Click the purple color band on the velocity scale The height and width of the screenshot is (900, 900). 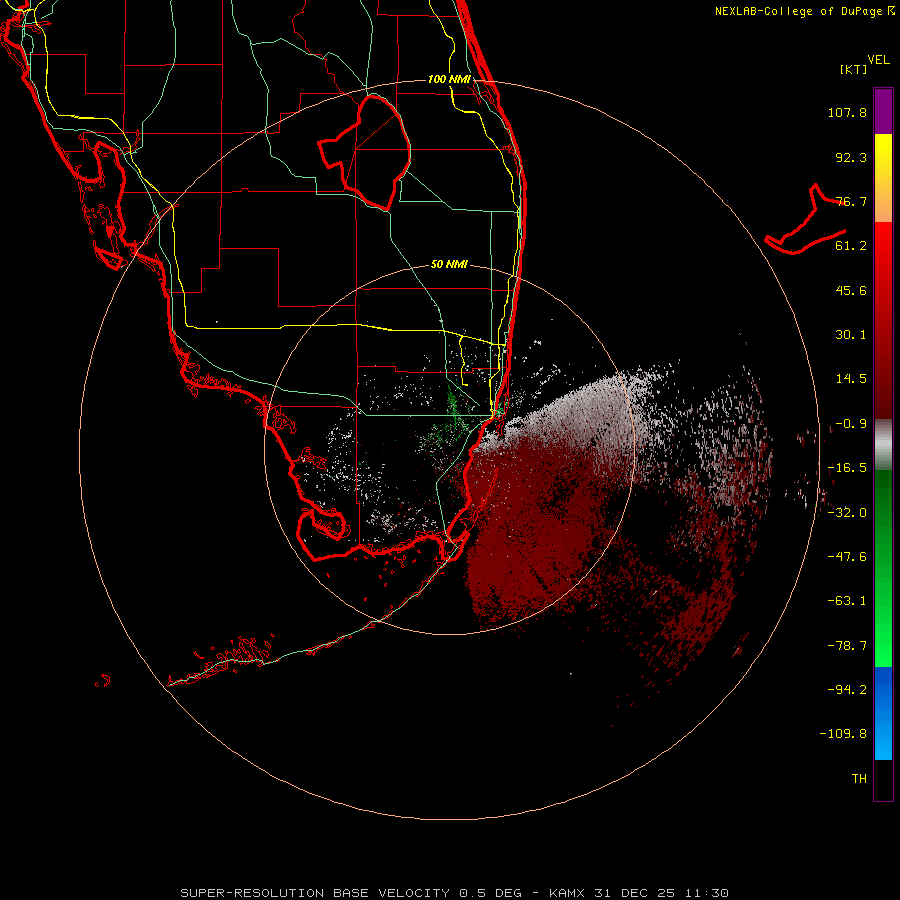point(883,111)
